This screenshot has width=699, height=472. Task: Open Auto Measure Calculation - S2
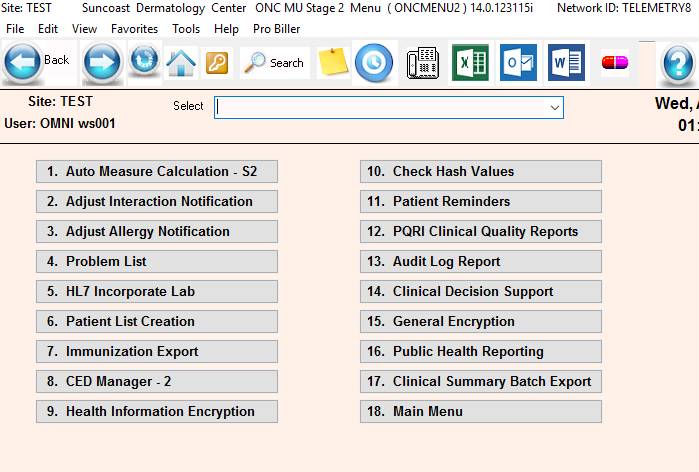click(157, 171)
